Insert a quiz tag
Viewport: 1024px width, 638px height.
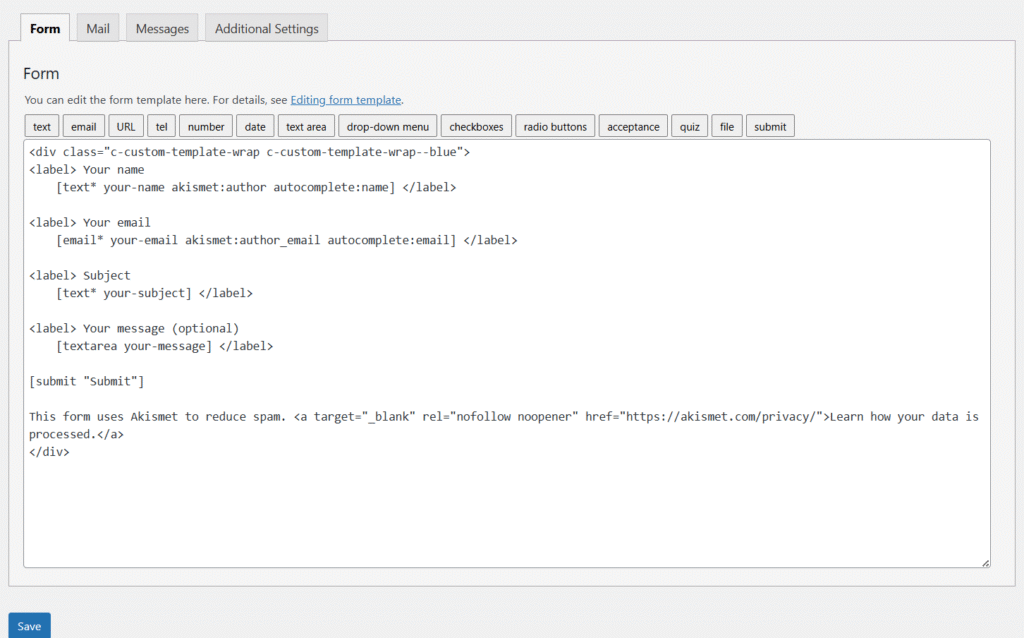[690, 127]
